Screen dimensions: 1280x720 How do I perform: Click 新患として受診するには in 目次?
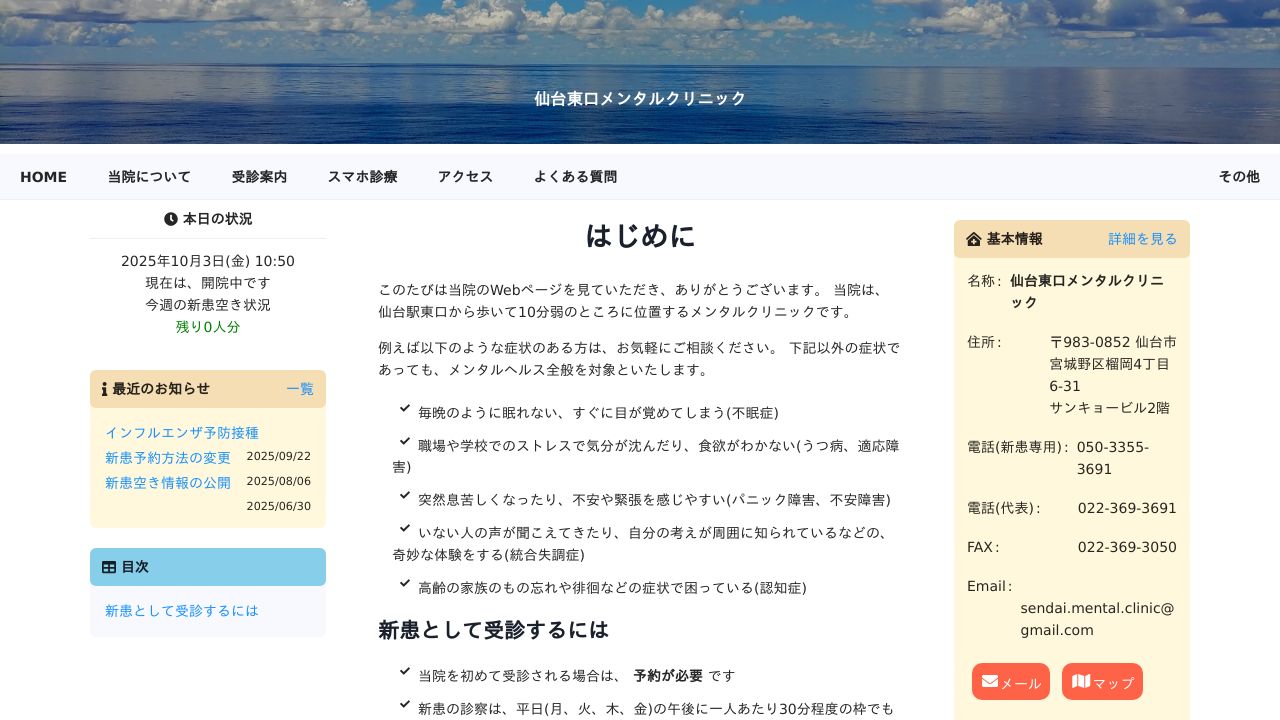coord(181,611)
